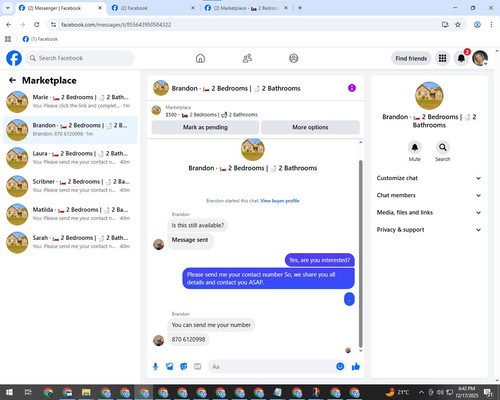Screen dimensions: 500x400
Task: Choose a sticker in the composer
Action: [x=184, y=367]
